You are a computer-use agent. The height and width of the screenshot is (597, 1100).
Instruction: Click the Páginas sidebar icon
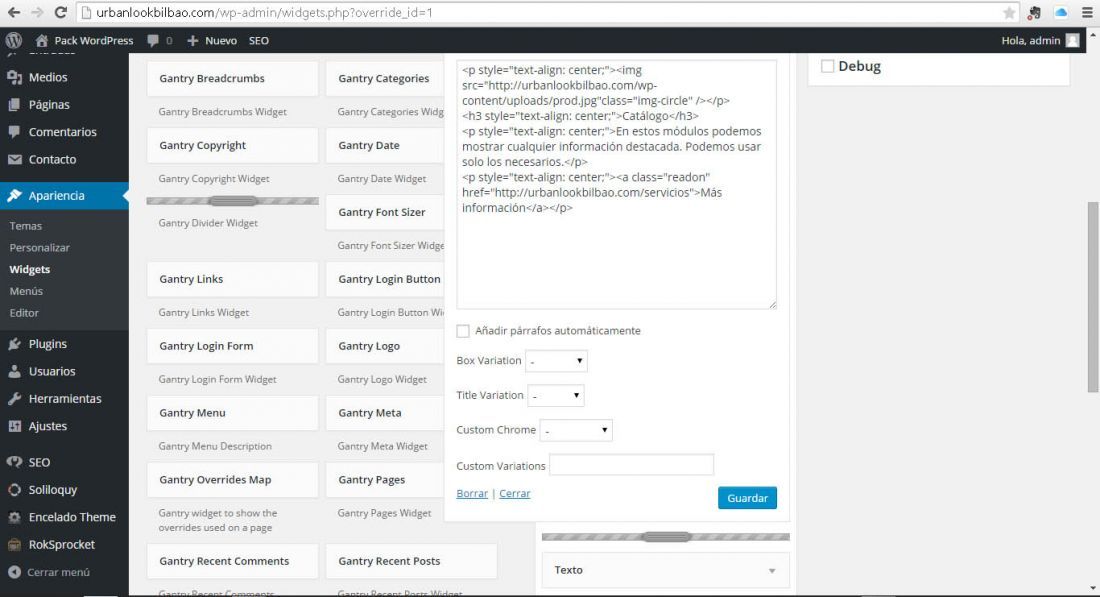14,105
